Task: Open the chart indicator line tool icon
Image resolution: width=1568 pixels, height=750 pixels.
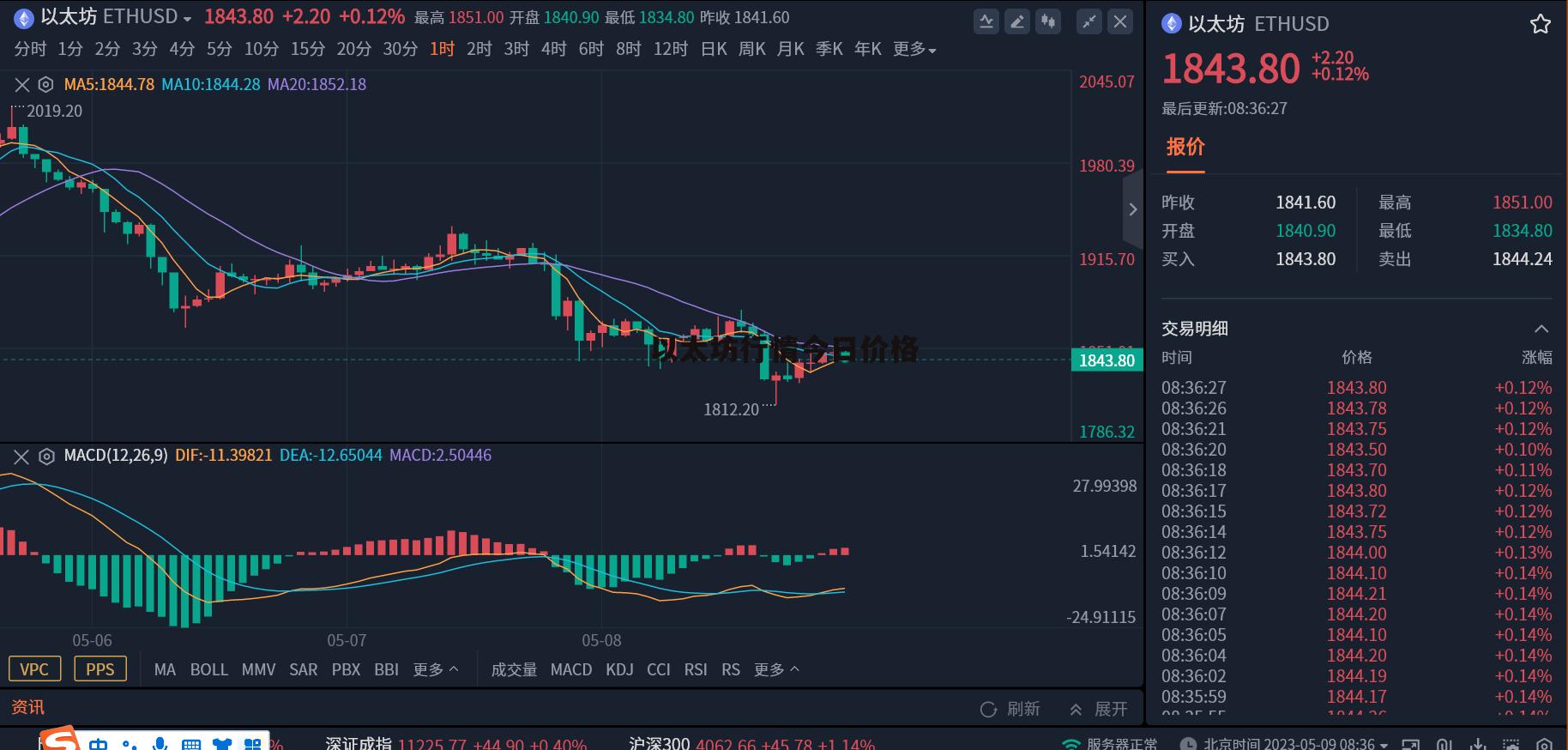Action: coord(986,21)
